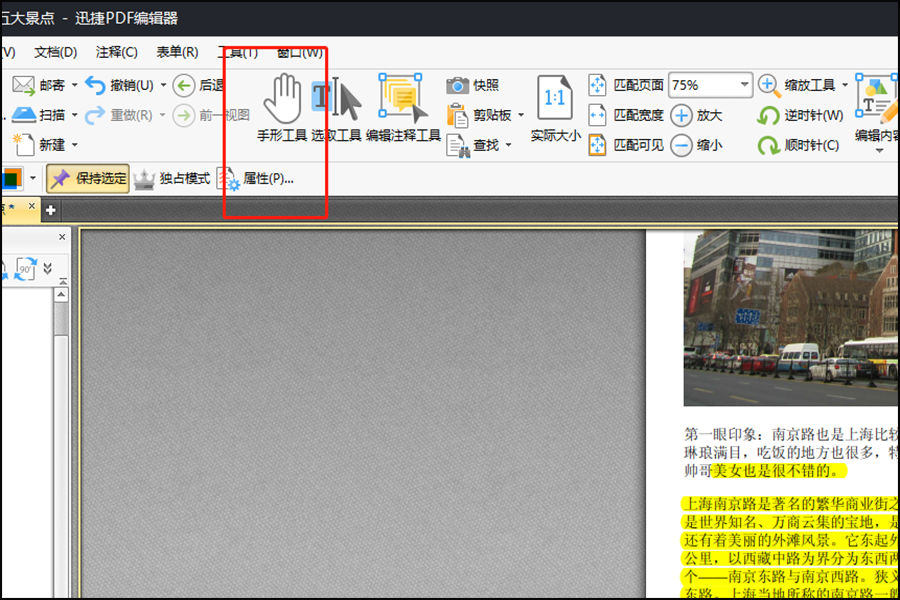
Task: Click text line 第一眼印象
Action: [x=791, y=434]
